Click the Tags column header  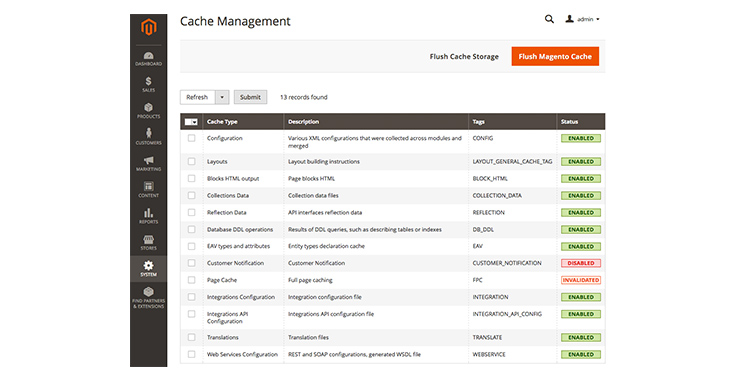[479, 122]
